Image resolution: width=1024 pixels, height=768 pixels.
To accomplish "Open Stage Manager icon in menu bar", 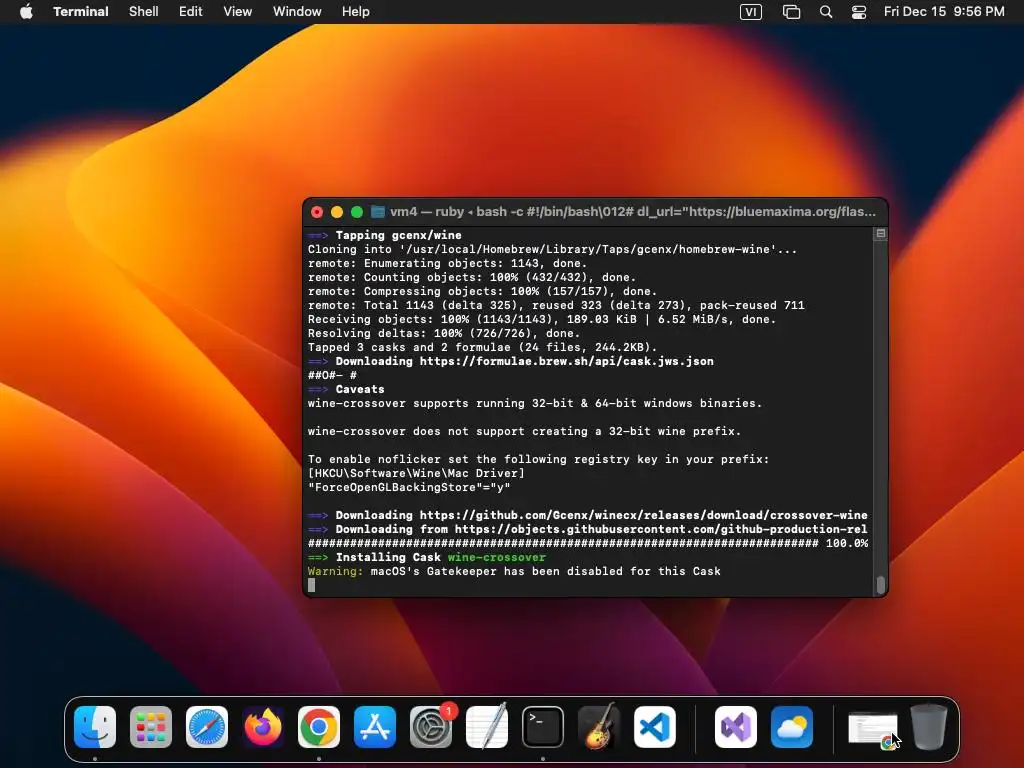I will 792,12.
